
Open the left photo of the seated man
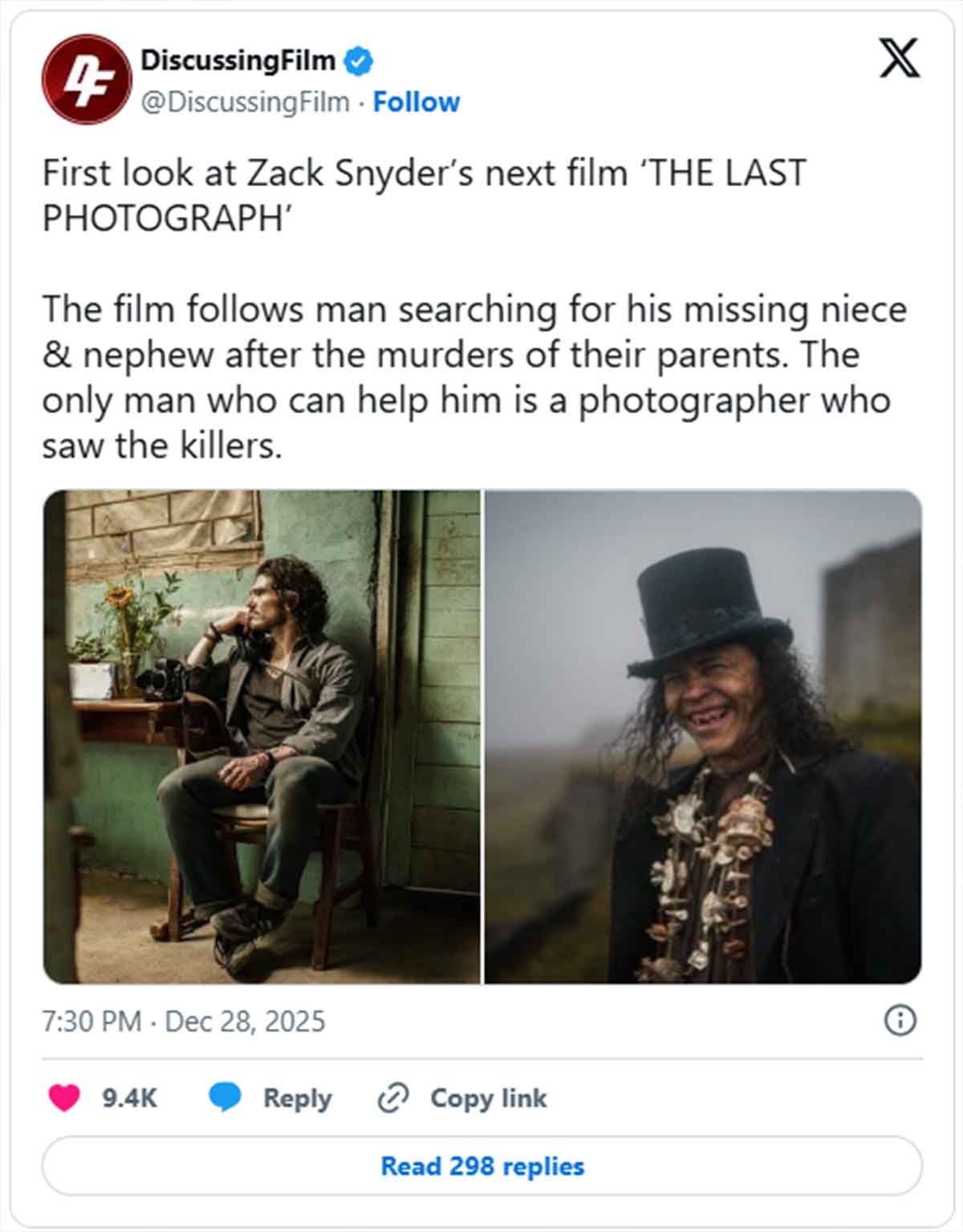click(x=262, y=734)
